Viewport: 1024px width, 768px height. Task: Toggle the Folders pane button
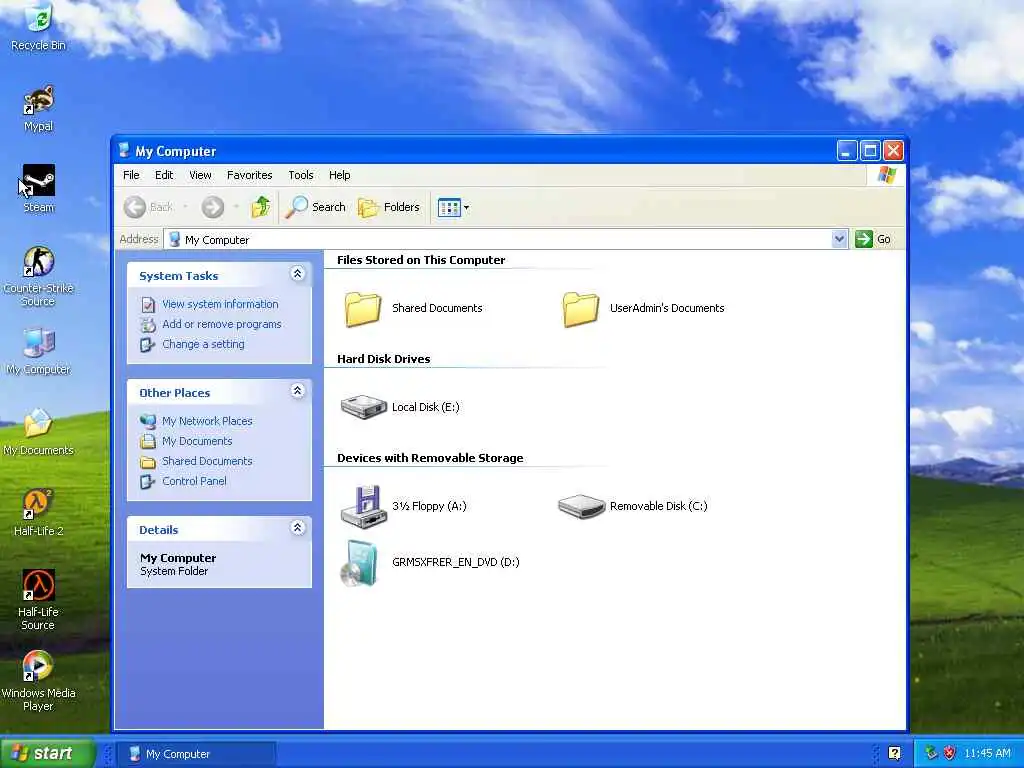click(x=389, y=207)
